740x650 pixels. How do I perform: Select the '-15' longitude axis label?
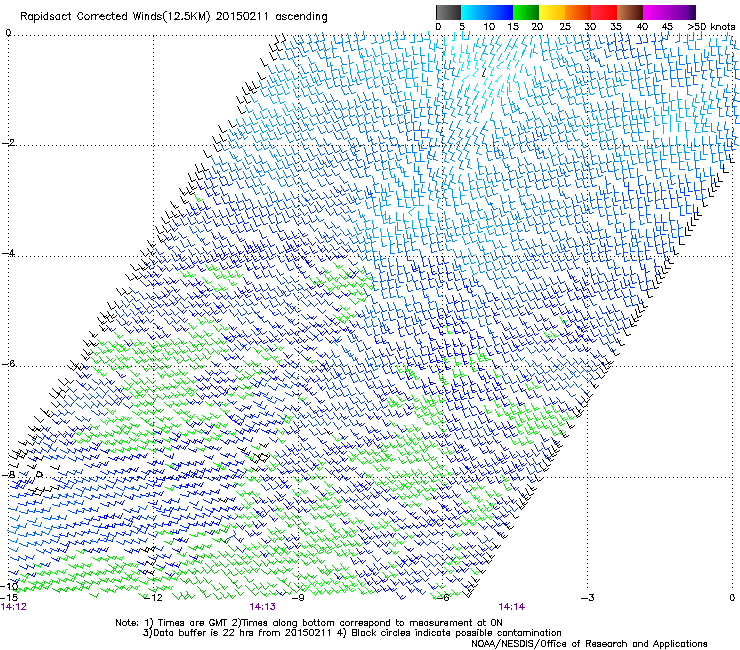coord(8,598)
